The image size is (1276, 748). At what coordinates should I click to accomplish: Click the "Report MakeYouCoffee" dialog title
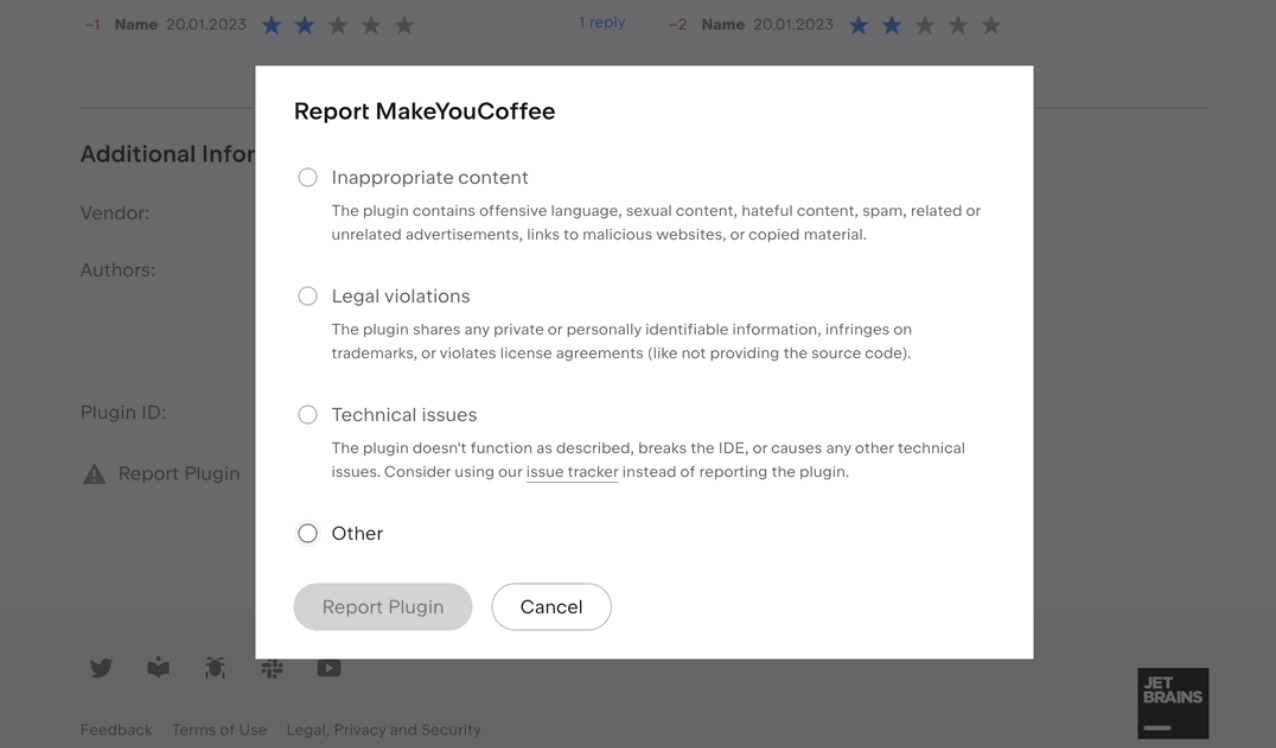424,111
